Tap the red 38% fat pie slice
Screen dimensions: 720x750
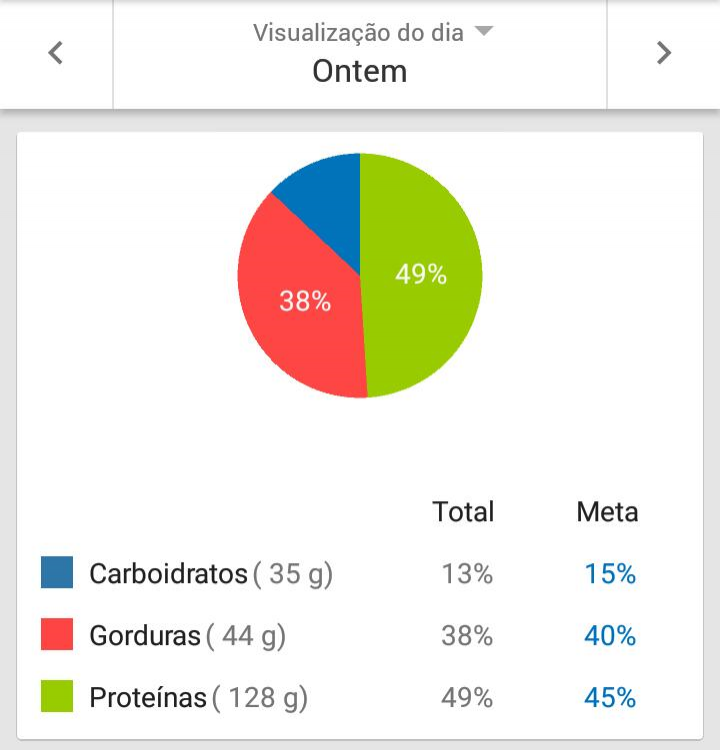(x=305, y=301)
